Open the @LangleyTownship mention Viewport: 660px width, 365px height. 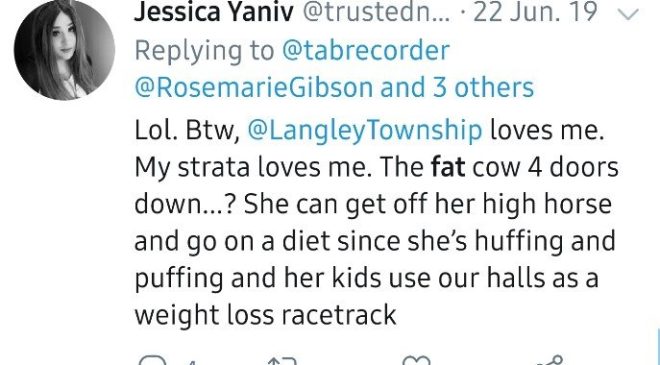click(365, 131)
